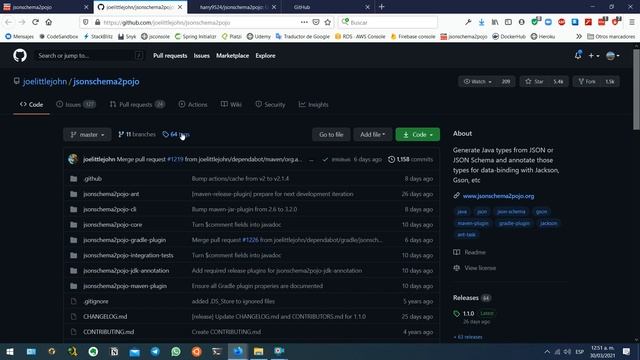640x360 pixels.
Task: Go to the browser home page
Action: (49, 22)
